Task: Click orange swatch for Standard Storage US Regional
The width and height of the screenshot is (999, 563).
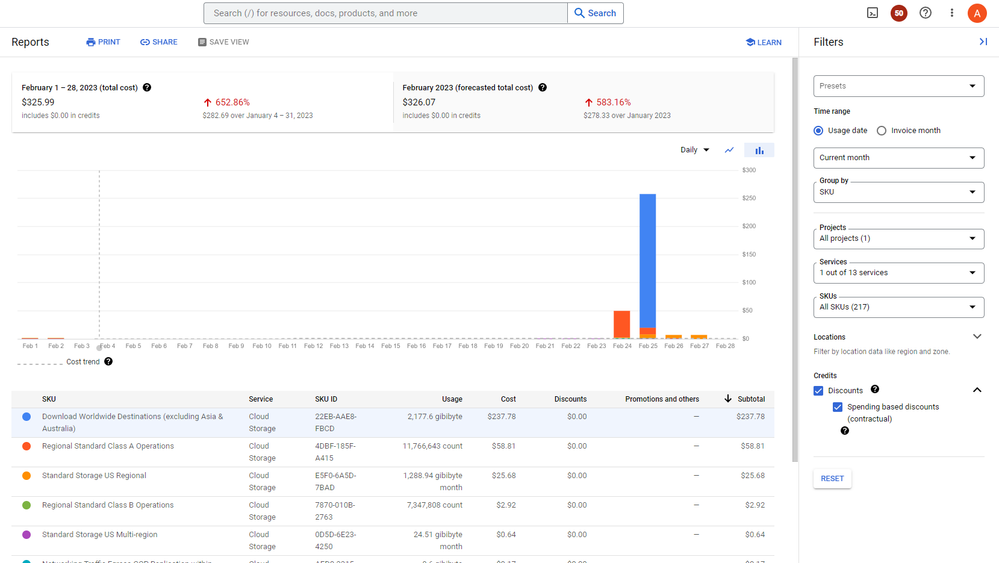Action: tap(26, 475)
